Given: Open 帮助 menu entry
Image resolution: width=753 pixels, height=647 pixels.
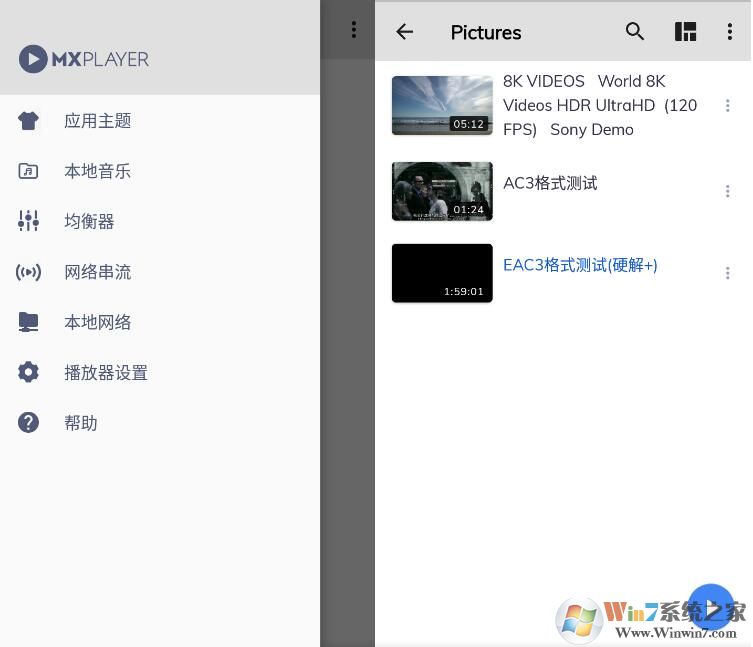Looking at the screenshot, I should (x=81, y=423).
